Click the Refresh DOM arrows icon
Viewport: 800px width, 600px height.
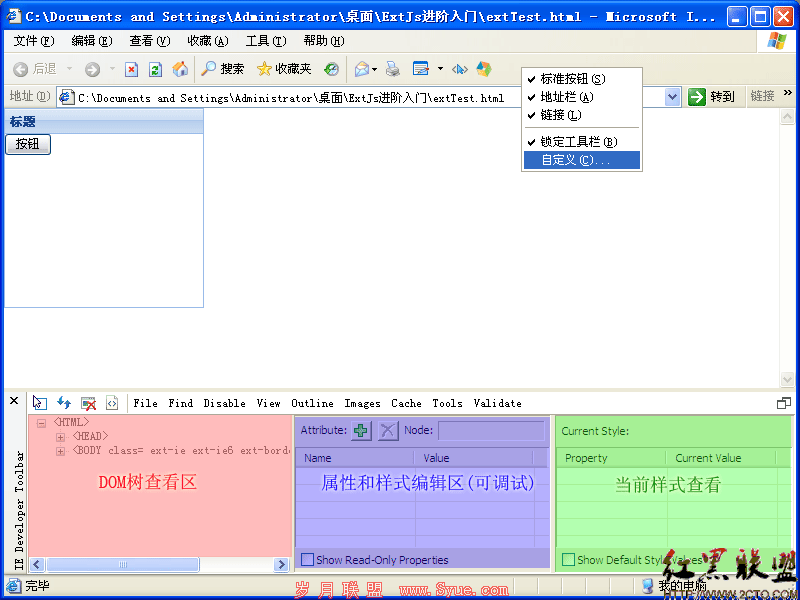(64, 403)
